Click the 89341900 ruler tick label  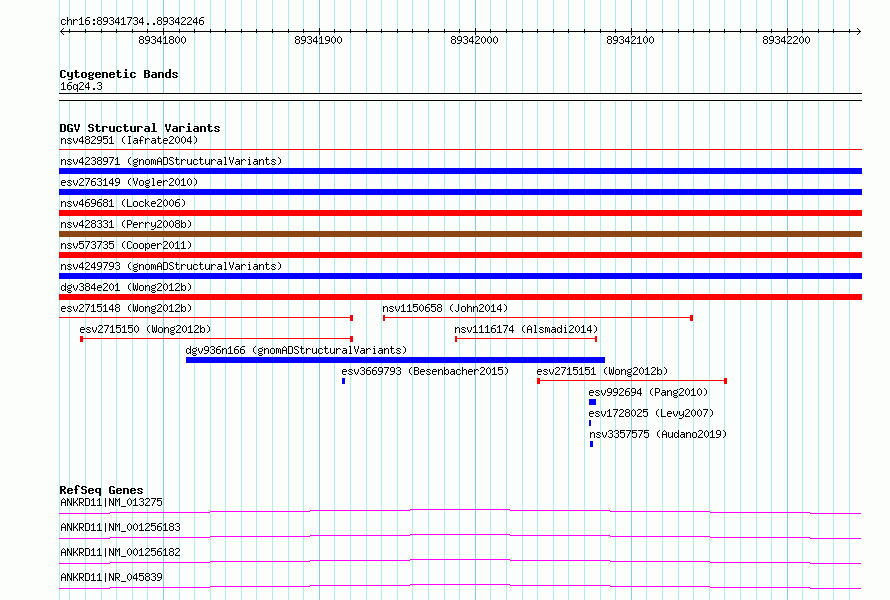(318, 40)
